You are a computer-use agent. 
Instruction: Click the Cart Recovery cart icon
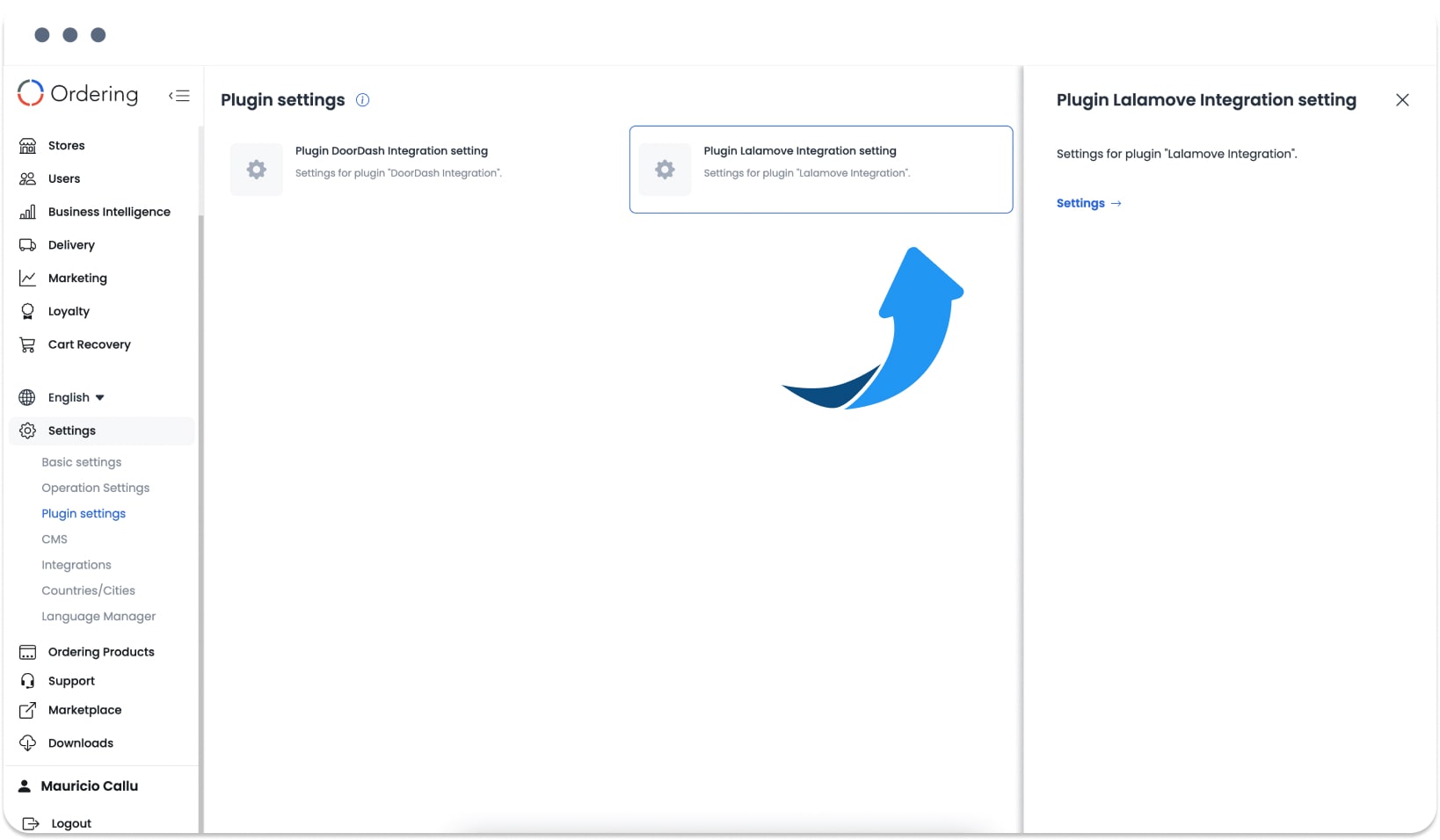[28, 344]
